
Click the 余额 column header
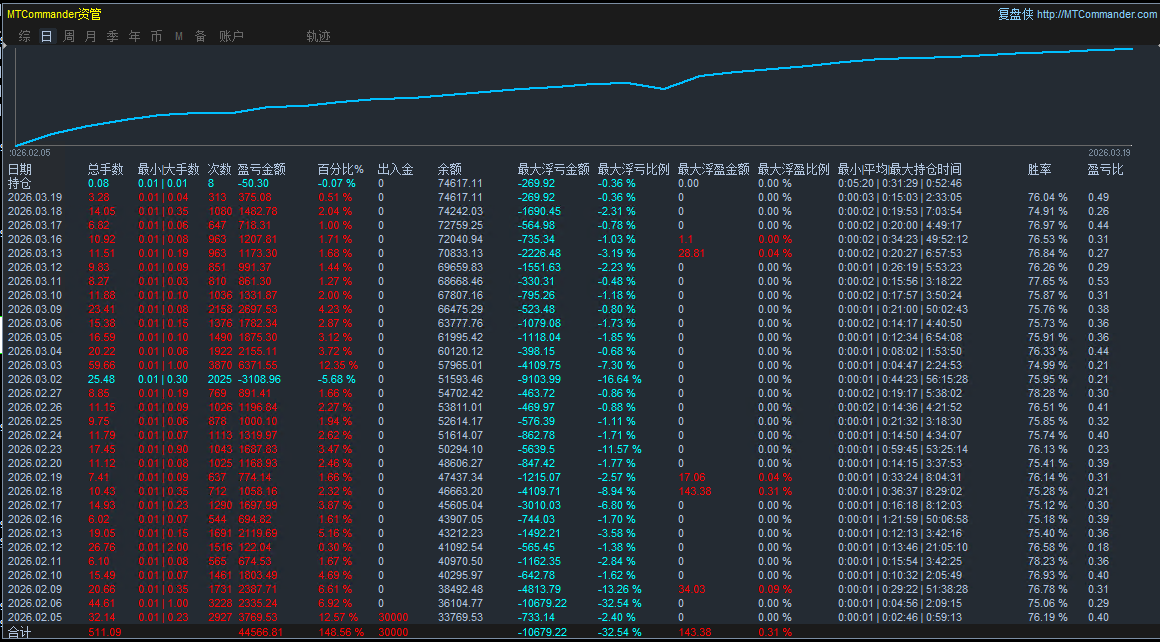click(x=450, y=170)
